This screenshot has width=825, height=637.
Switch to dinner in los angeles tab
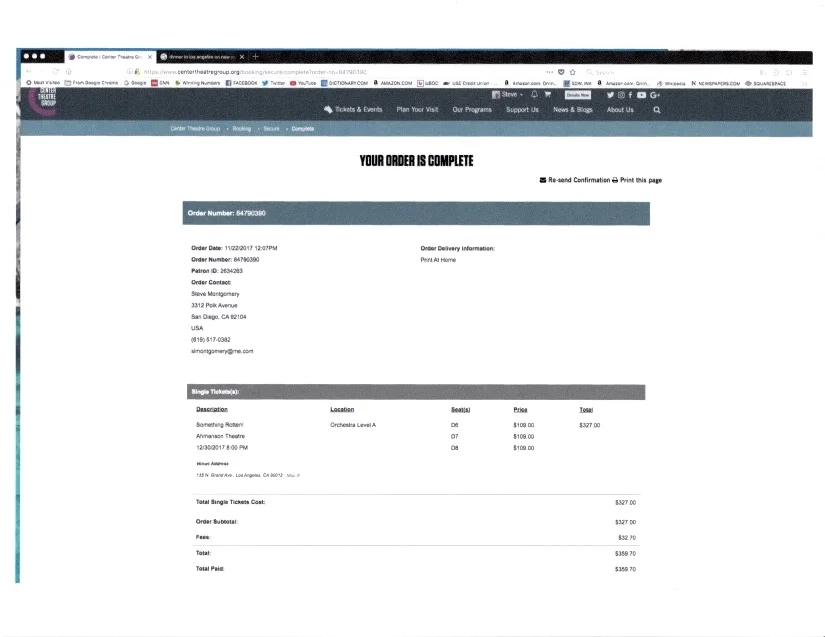(x=203, y=57)
